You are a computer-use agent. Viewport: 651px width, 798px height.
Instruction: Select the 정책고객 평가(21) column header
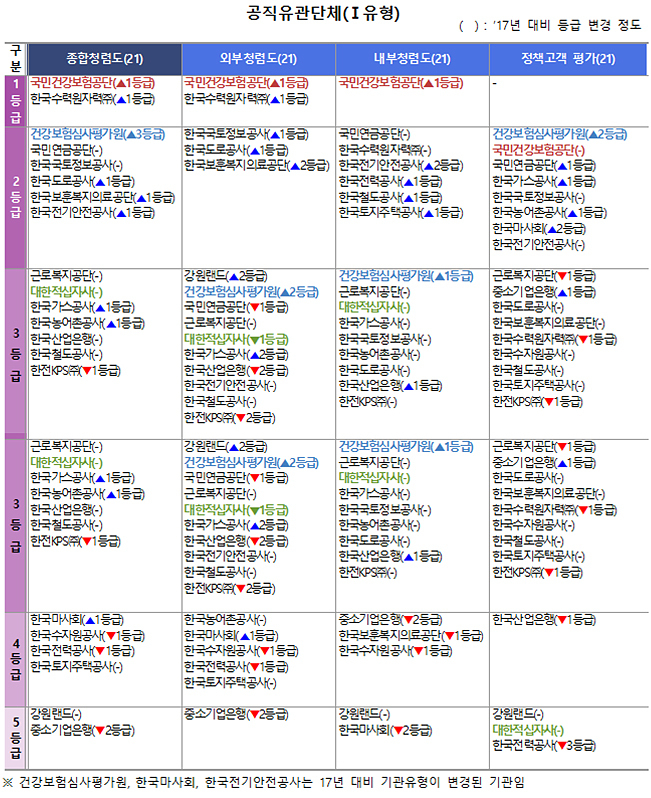tap(569, 59)
